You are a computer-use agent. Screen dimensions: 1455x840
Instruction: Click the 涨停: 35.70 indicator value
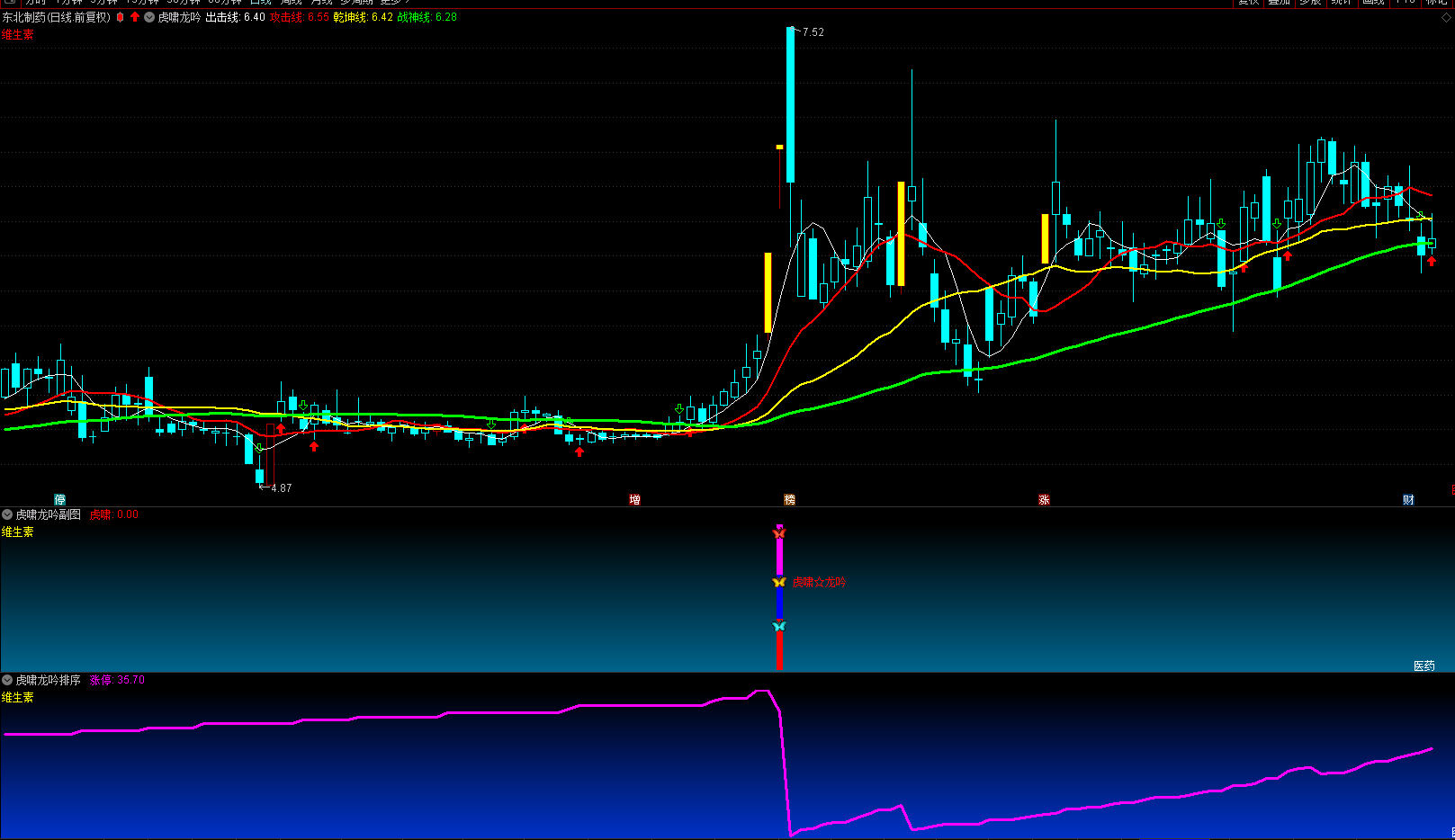[117, 680]
